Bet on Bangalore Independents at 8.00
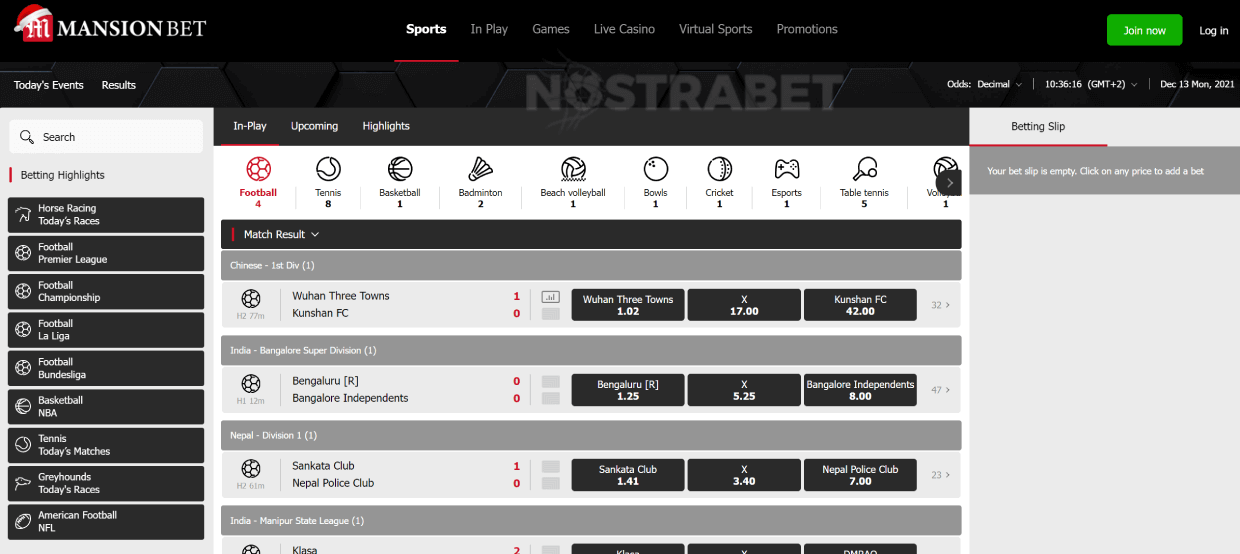Screen dimensions: 1240x554 [x=860, y=390]
